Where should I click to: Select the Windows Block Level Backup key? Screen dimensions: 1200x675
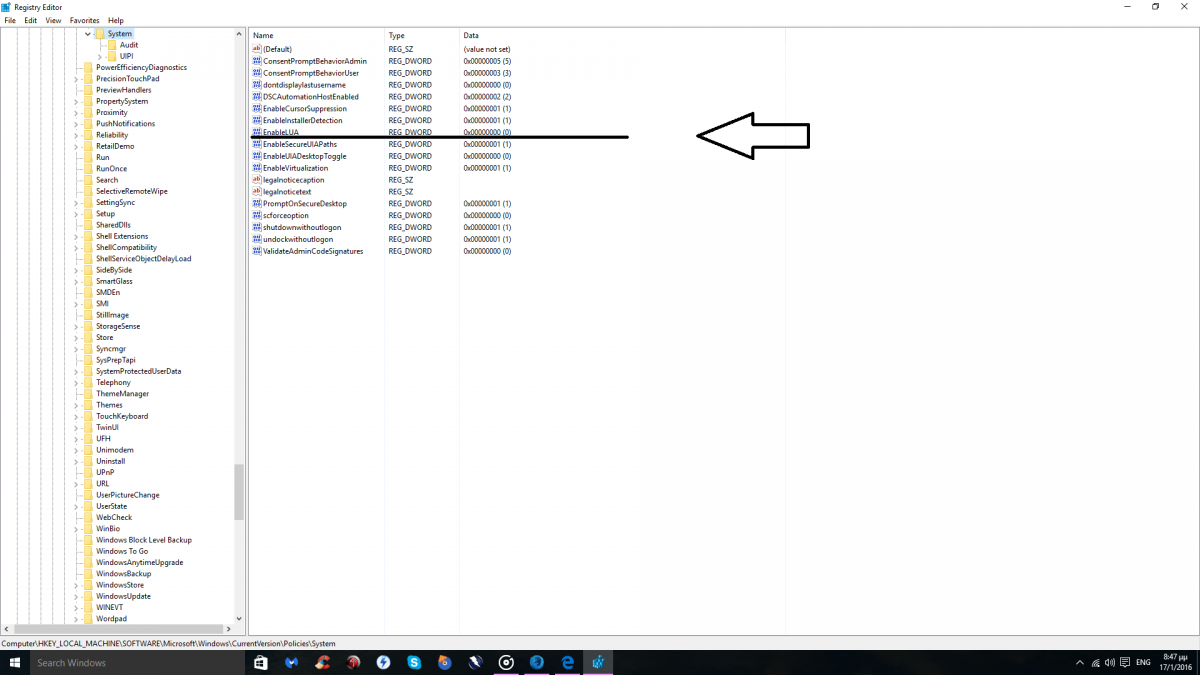tap(144, 540)
